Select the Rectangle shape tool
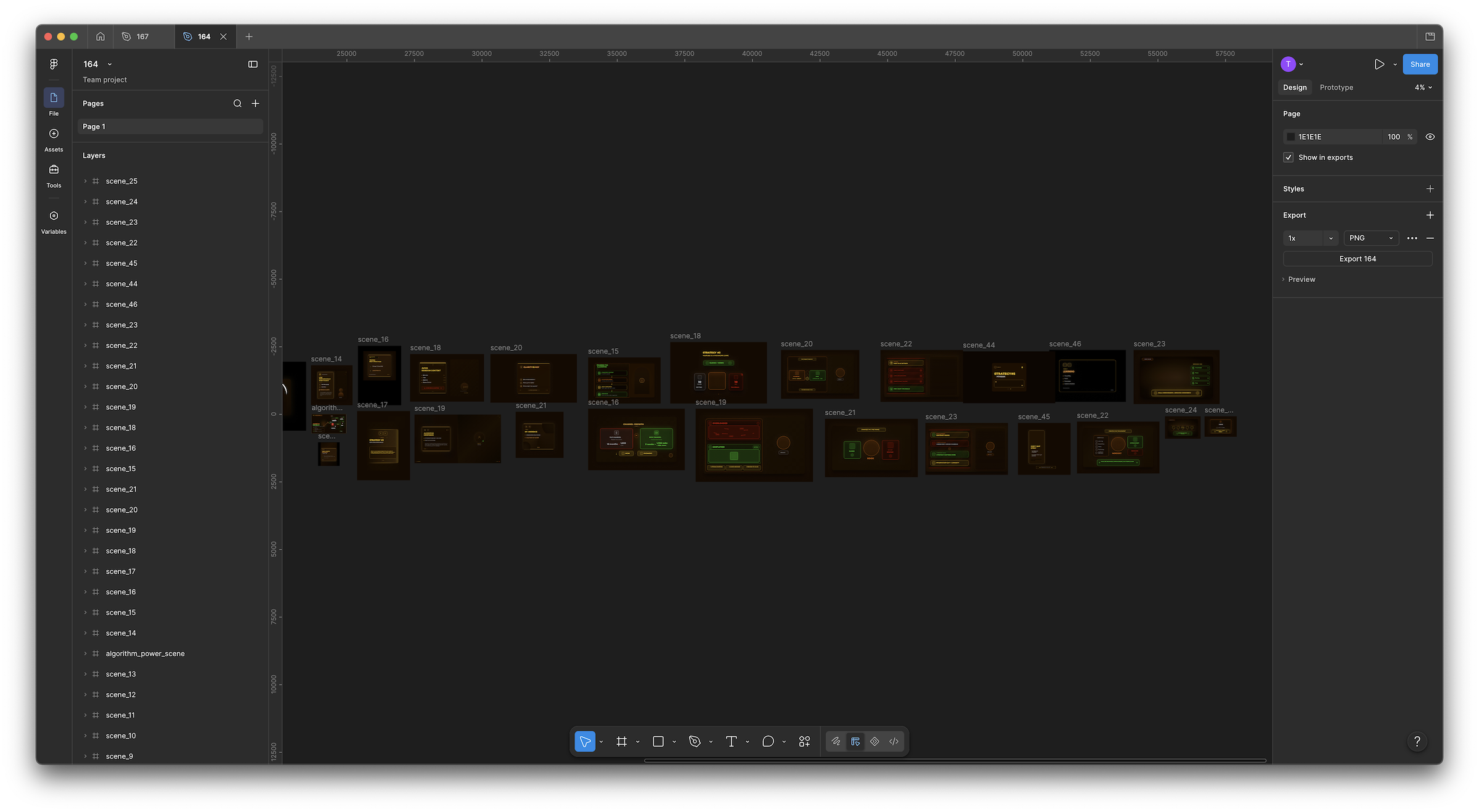The height and width of the screenshot is (812, 1479). (658, 741)
